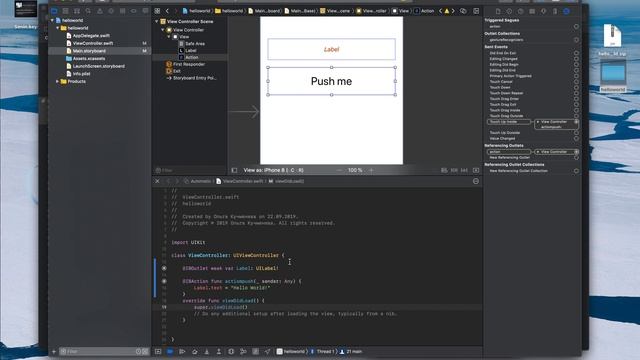The image size is (640, 360).
Task: Click the Touch Up Outside connection circle
Action: (576, 133)
